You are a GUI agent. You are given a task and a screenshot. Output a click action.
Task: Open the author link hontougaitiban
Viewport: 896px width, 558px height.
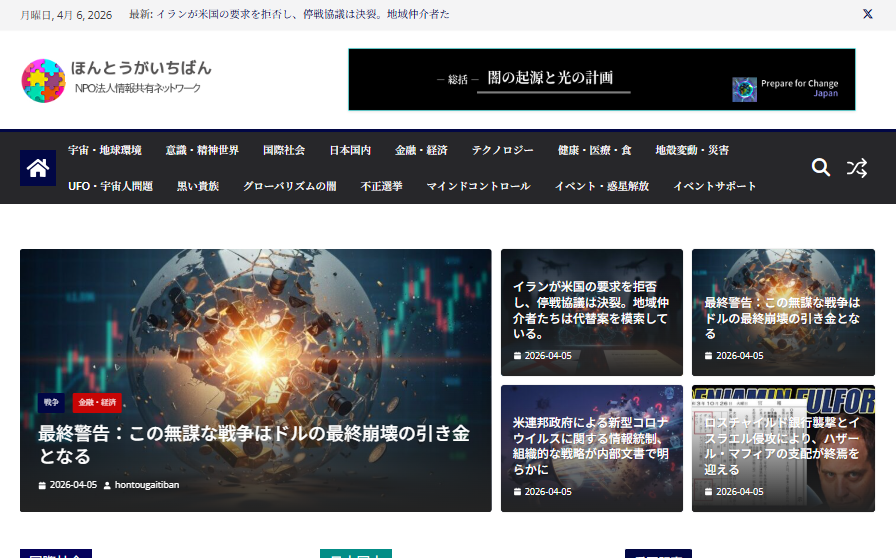pyautogui.click(x=147, y=485)
